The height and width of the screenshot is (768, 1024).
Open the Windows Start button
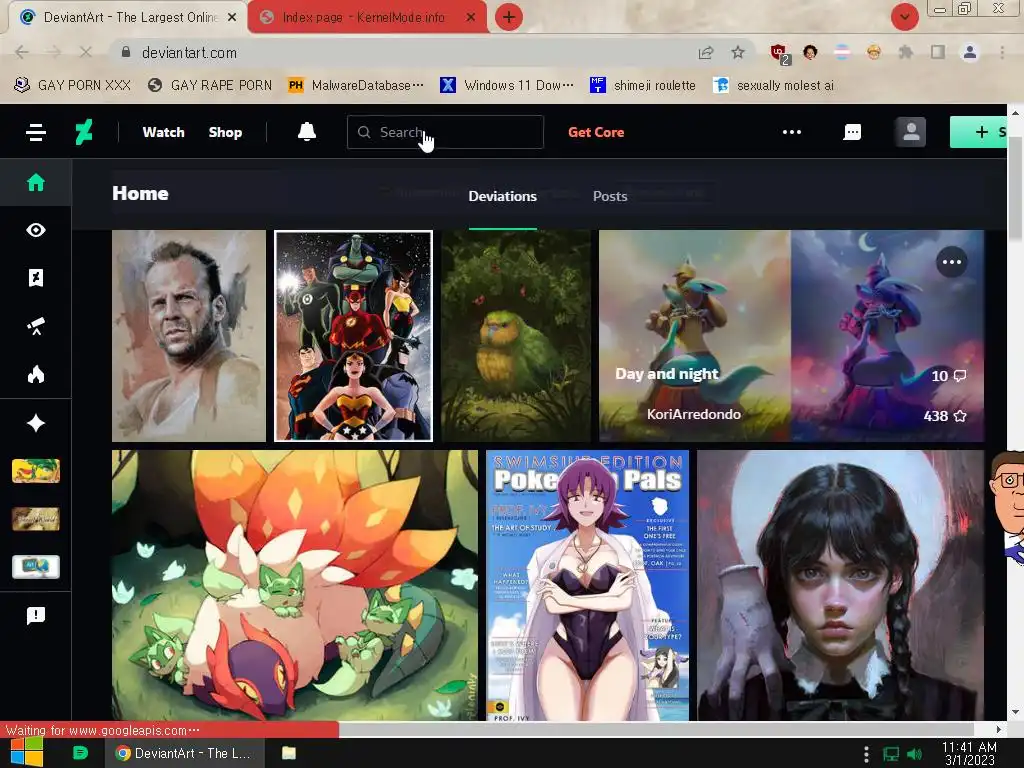(x=26, y=753)
